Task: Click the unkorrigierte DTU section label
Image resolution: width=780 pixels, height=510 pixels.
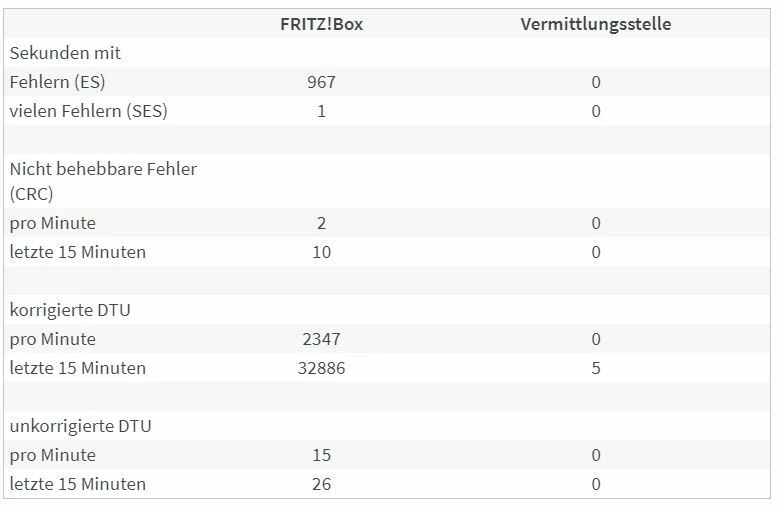Action: tap(80, 426)
